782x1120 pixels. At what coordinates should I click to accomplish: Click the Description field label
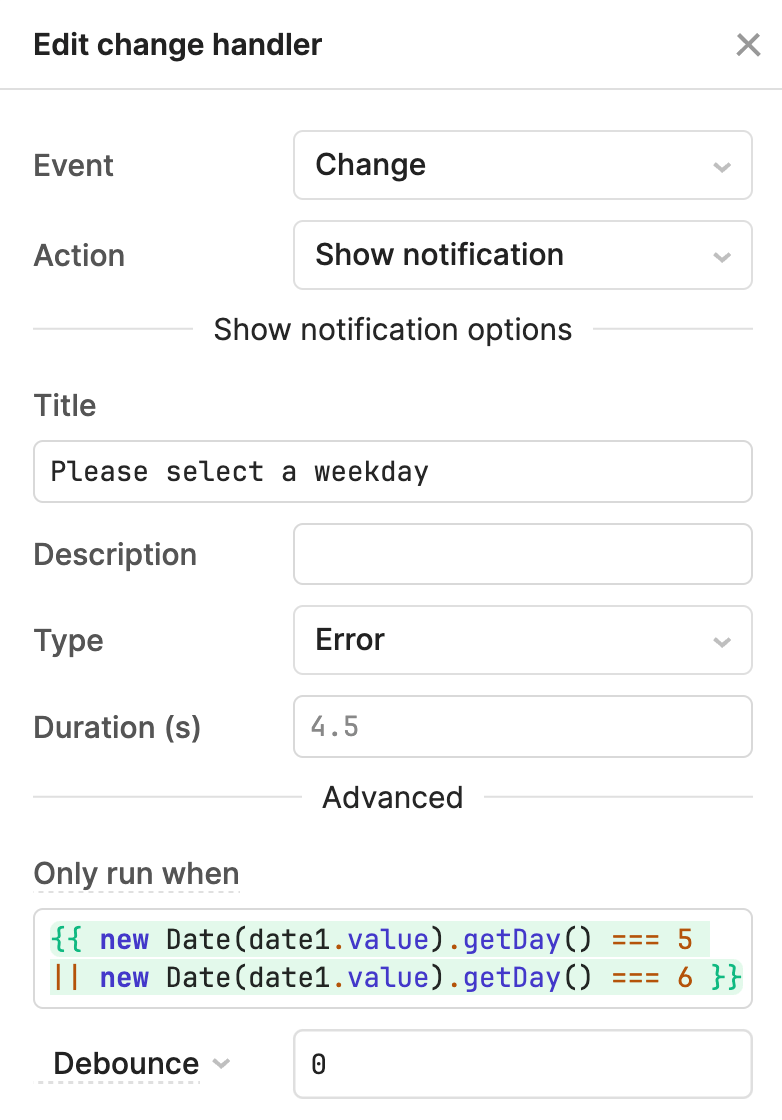click(115, 554)
